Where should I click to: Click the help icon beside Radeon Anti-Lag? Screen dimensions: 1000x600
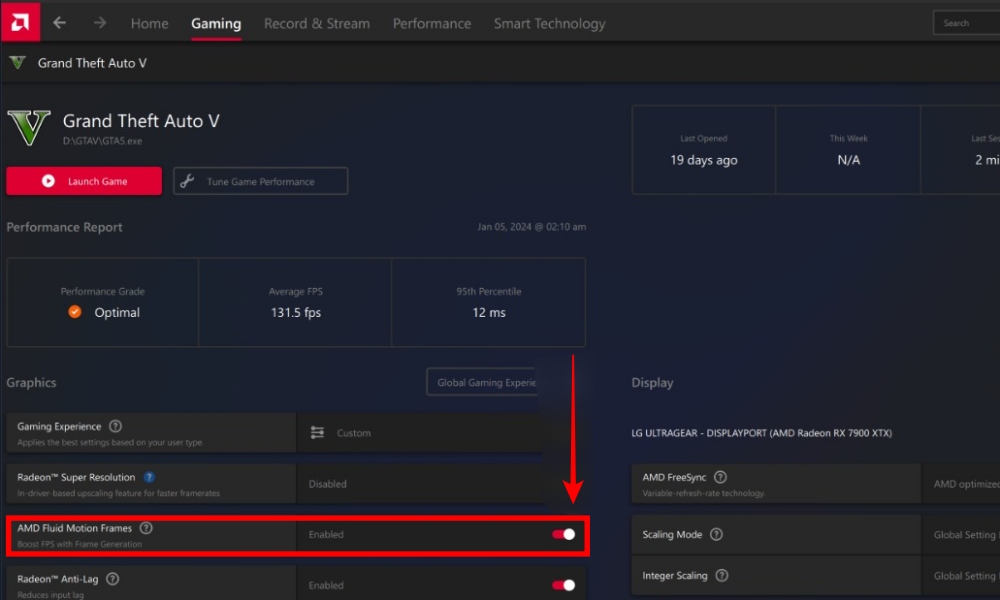[x=113, y=578]
